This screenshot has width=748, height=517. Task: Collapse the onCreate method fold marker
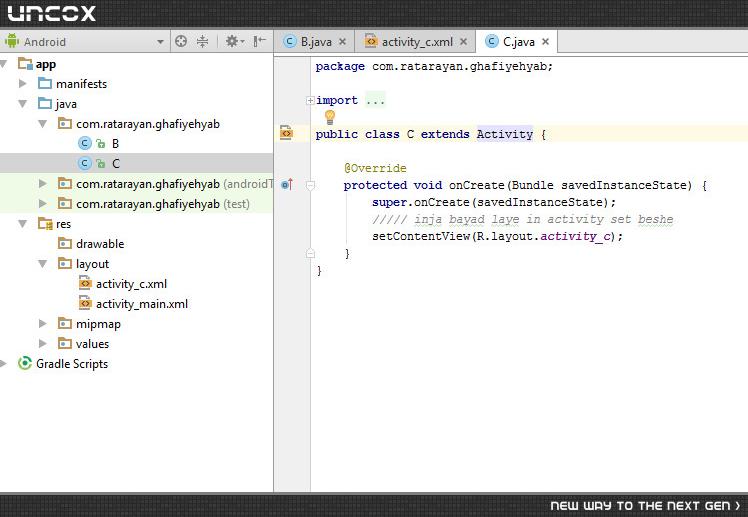tap(310, 185)
